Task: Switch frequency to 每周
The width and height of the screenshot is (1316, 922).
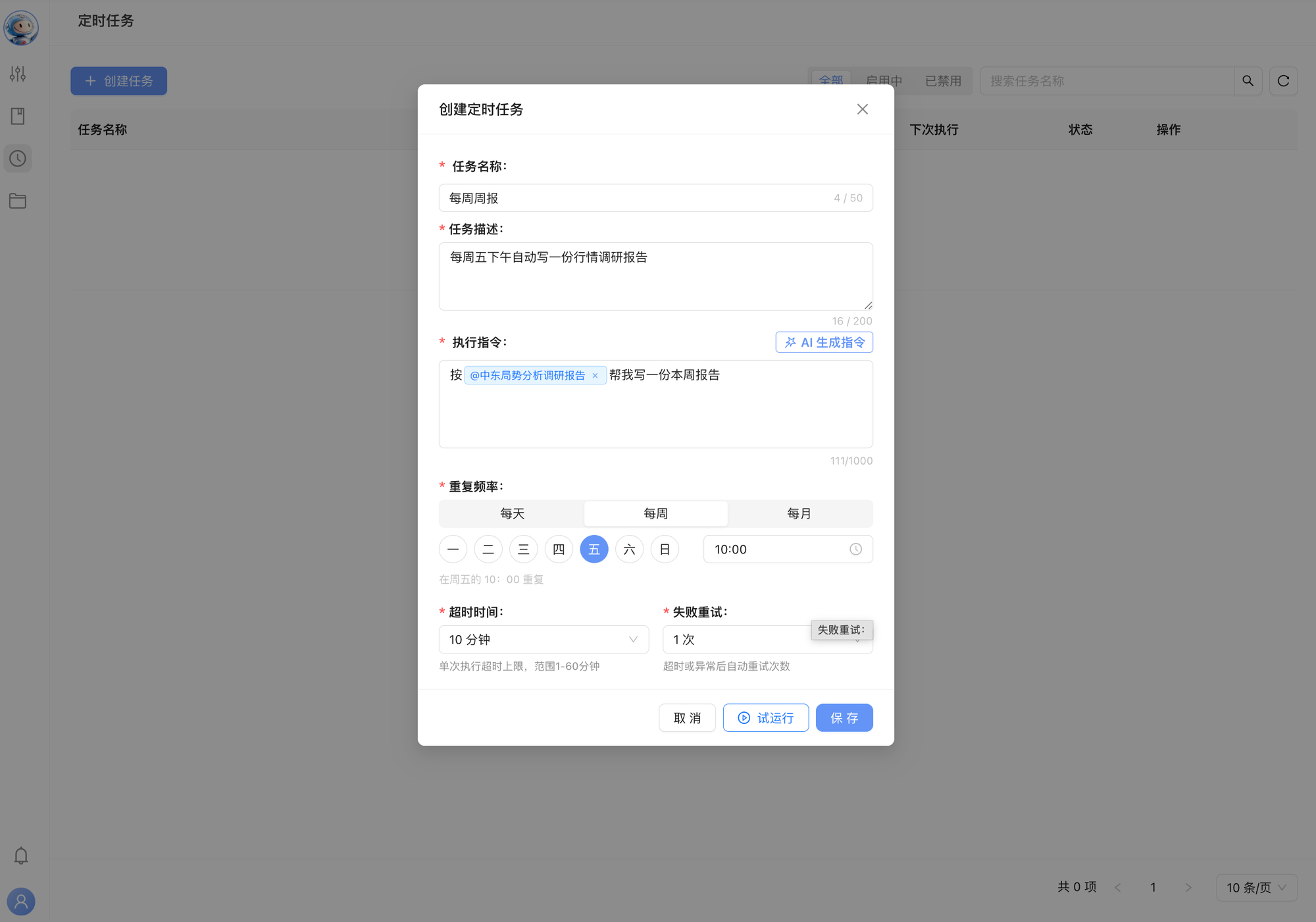Action: tap(655, 513)
